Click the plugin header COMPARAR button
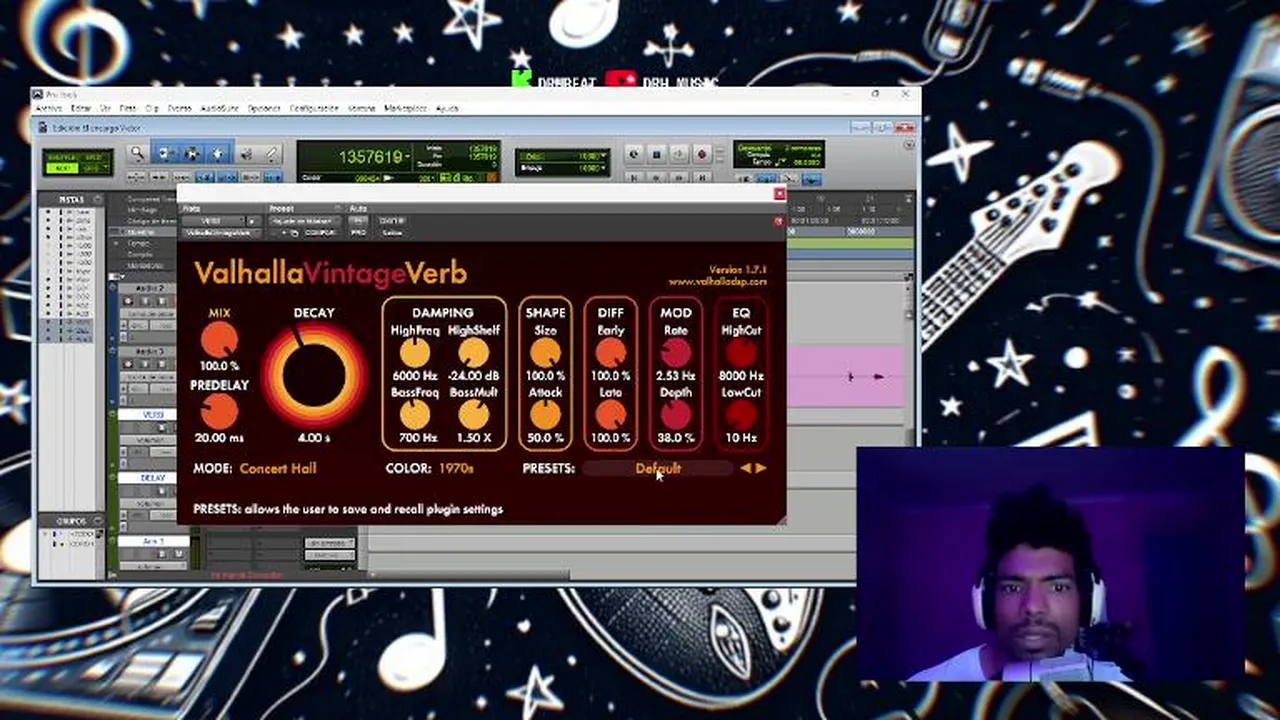The image size is (1280, 720). (320, 232)
